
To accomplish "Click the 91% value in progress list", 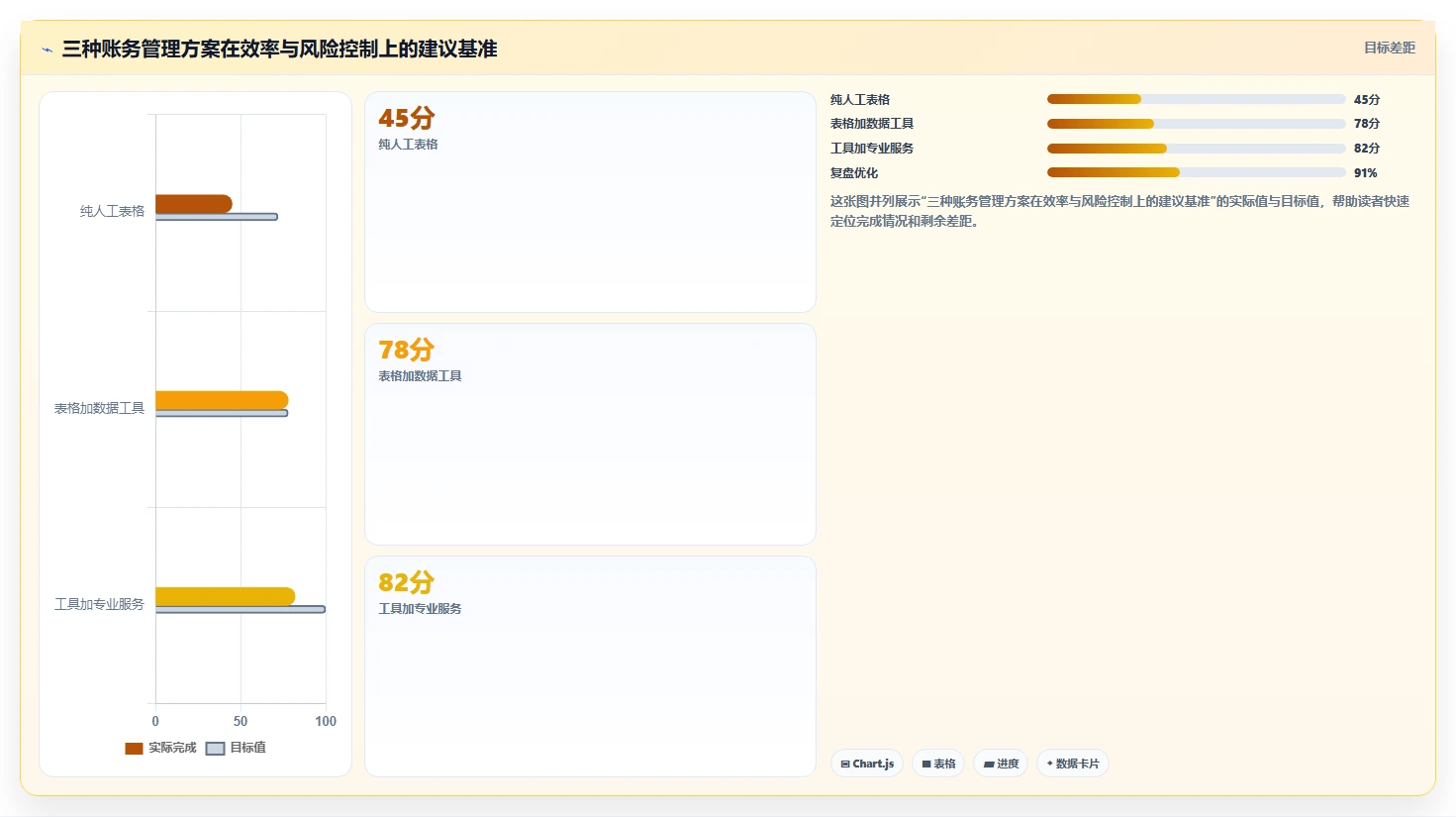I will [1366, 173].
